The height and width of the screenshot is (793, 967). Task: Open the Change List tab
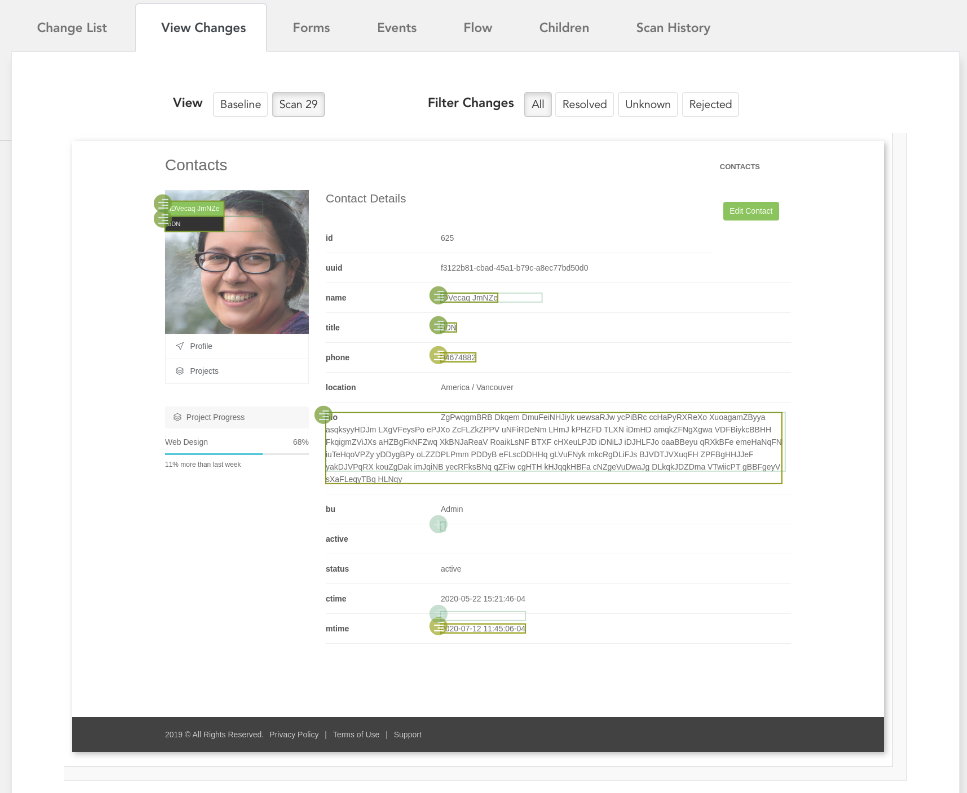pyautogui.click(x=72, y=28)
